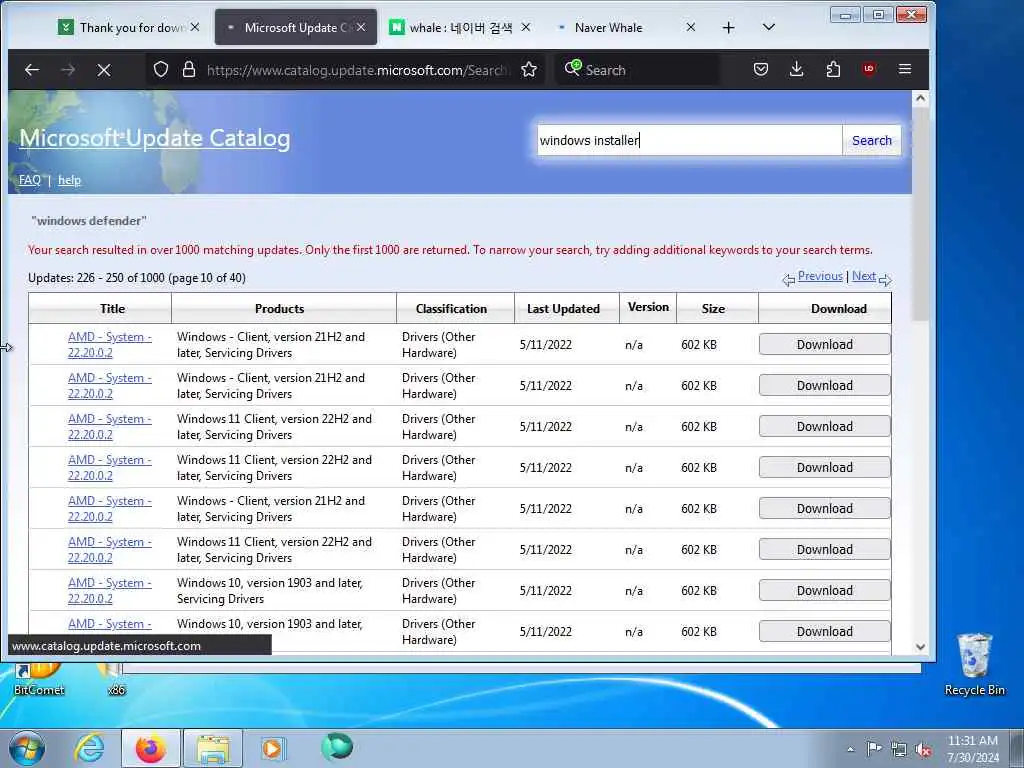Open the Microsoft Update Catalog home link
1024x768 pixels.
coord(155,138)
